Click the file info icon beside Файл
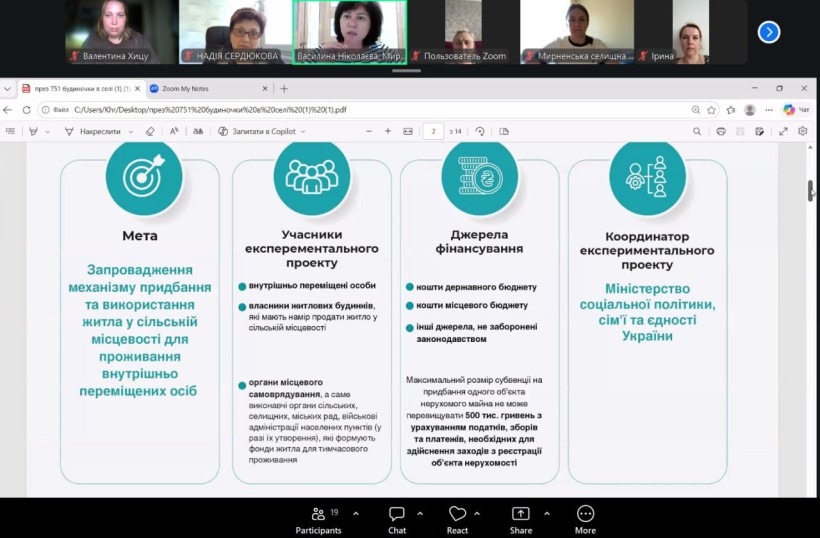This screenshot has width=820, height=538. 45,110
